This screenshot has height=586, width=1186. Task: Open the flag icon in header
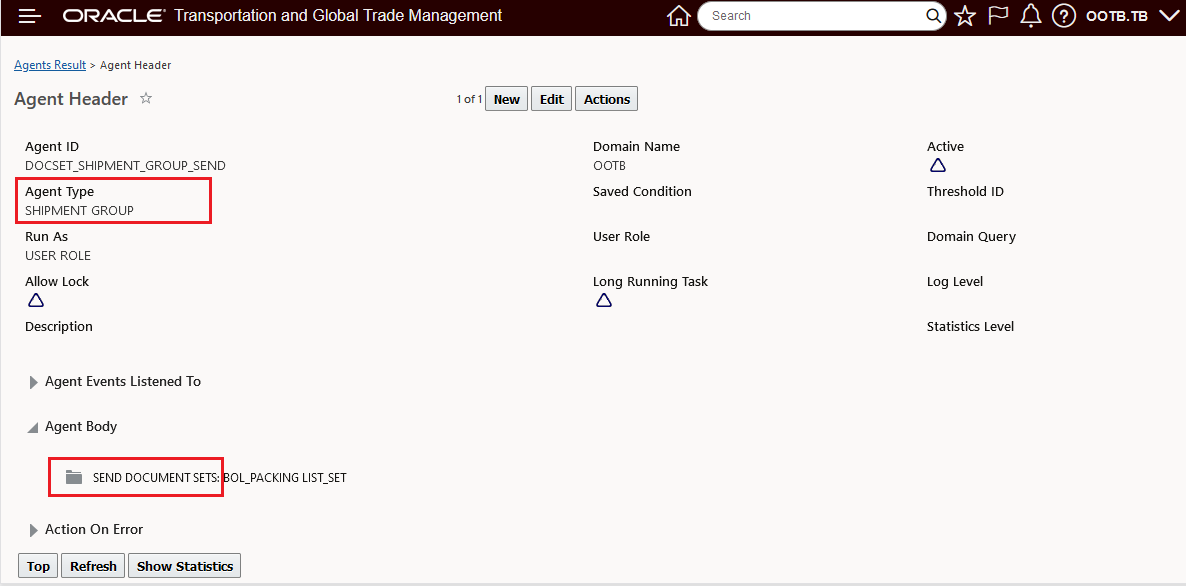tap(998, 16)
